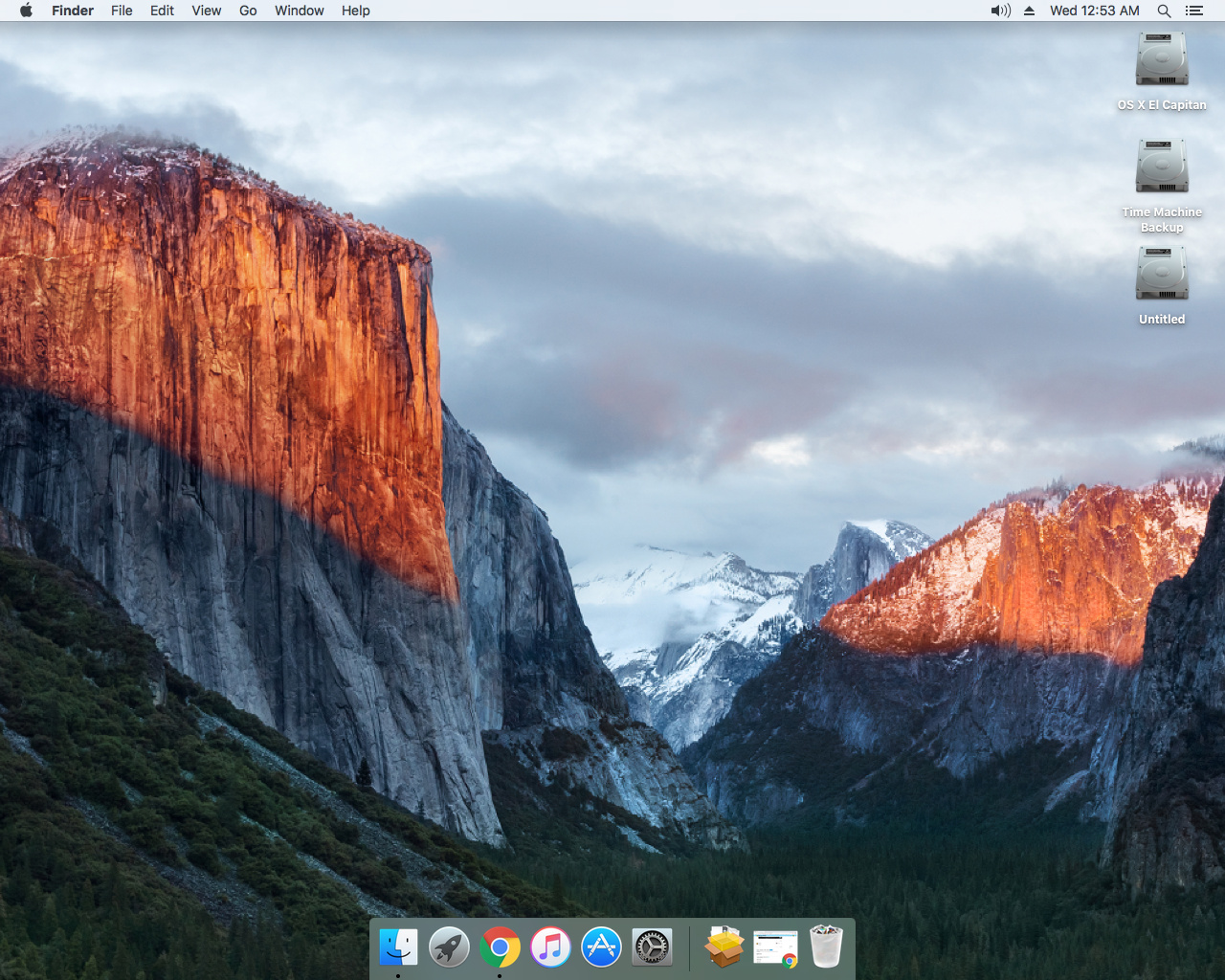Open the File menu
The image size is (1225, 980).
[122, 11]
